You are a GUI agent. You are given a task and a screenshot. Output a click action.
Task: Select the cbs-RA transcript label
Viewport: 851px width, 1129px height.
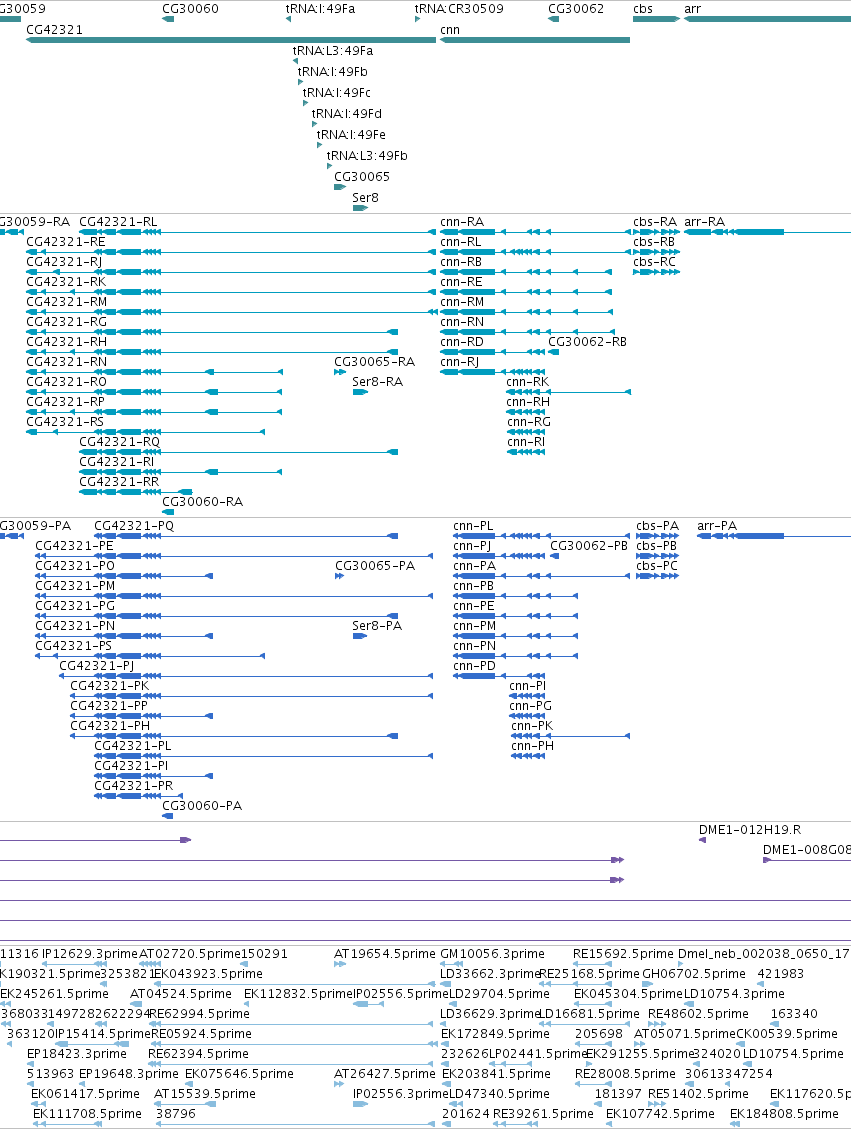[655, 222]
